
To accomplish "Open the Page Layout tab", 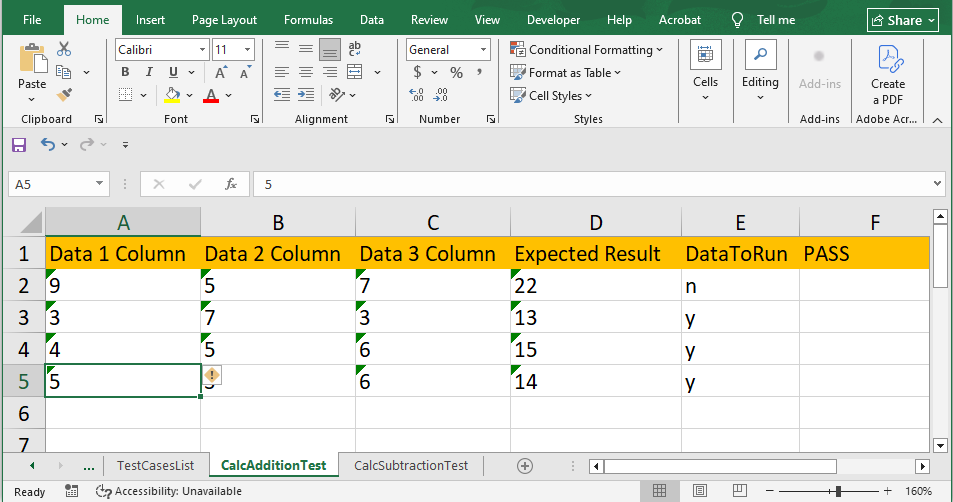I will [224, 20].
